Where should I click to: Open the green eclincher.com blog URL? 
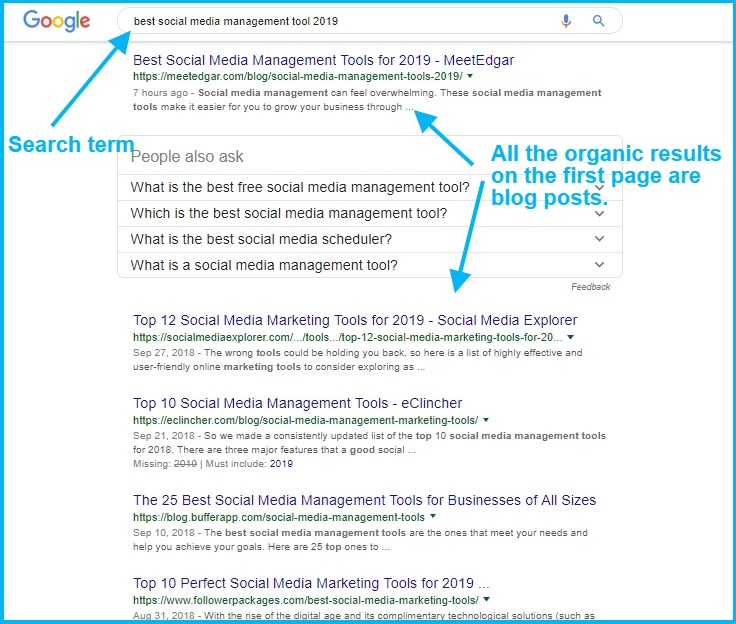click(306, 420)
